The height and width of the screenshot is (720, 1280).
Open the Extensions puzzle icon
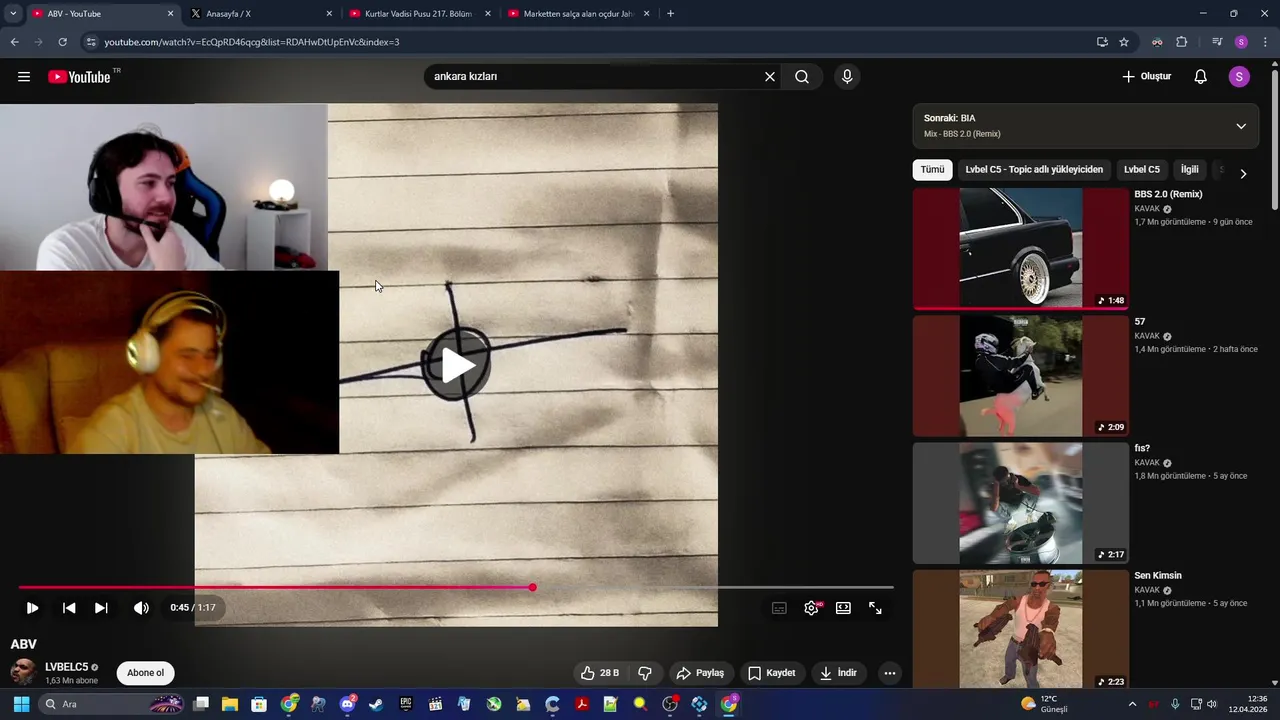(x=1182, y=42)
